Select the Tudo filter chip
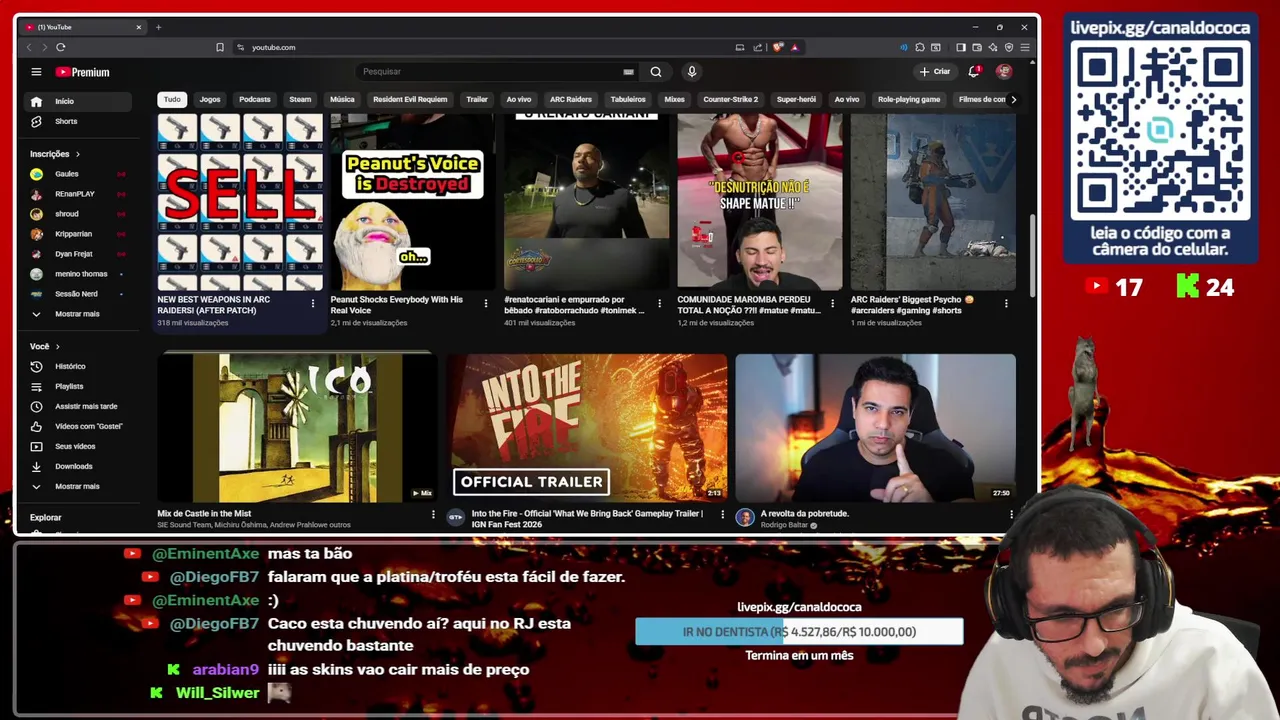 tap(172, 99)
